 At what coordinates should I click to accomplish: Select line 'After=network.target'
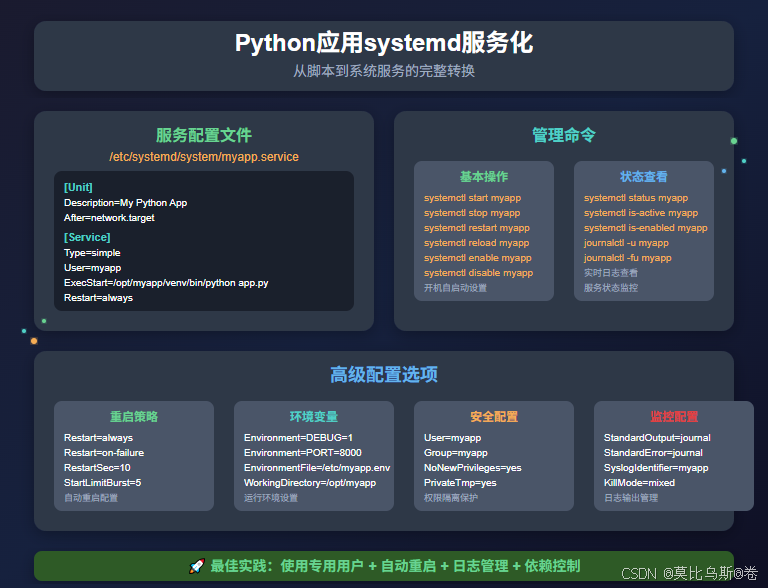pos(109,218)
